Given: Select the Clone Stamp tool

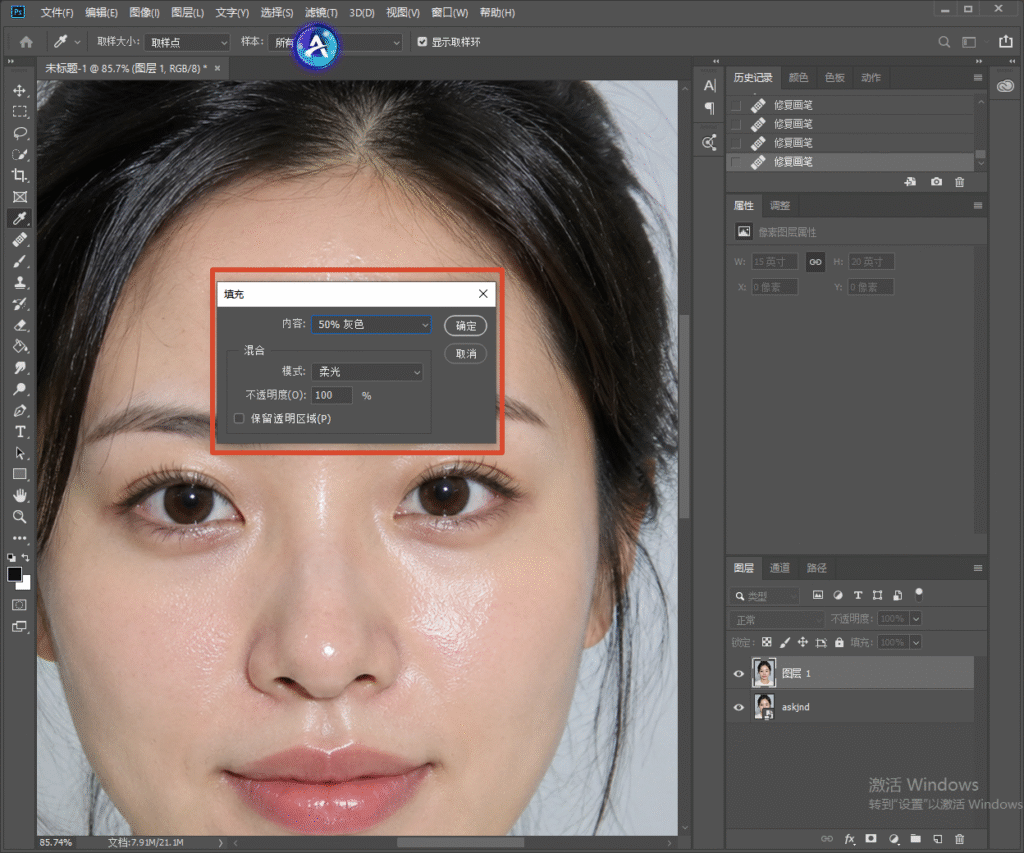Looking at the screenshot, I should 20,283.
